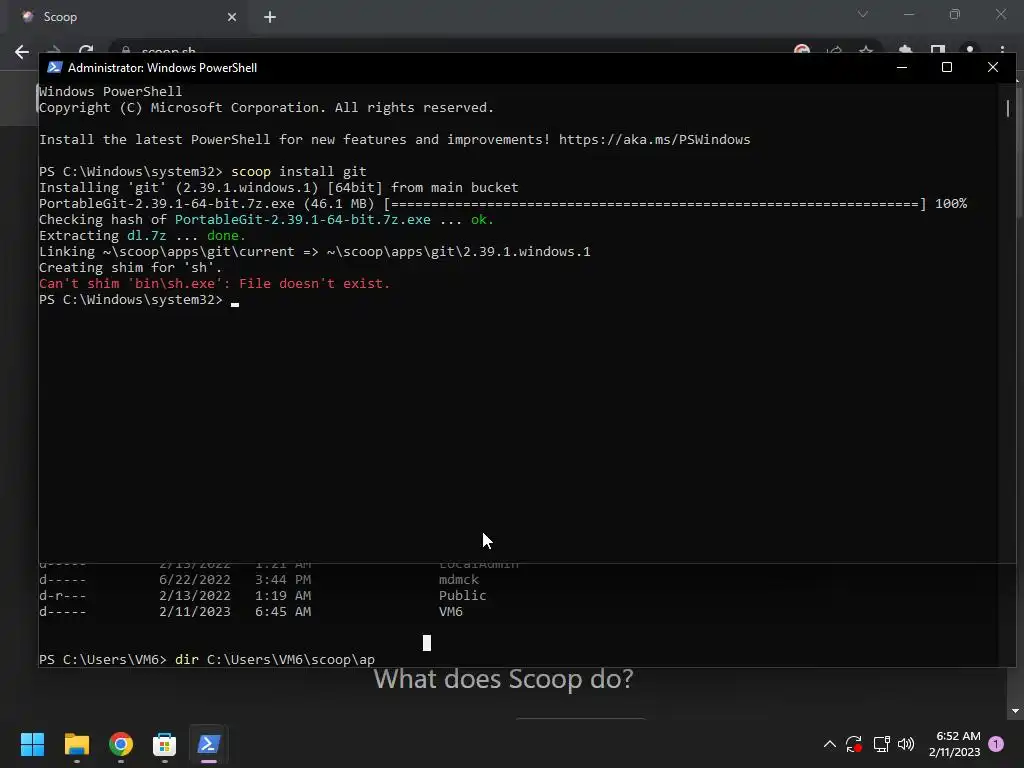Click the sync/update tray icon with red dot
This screenshot has height=768, width=1024.
[x=854, y=744]
